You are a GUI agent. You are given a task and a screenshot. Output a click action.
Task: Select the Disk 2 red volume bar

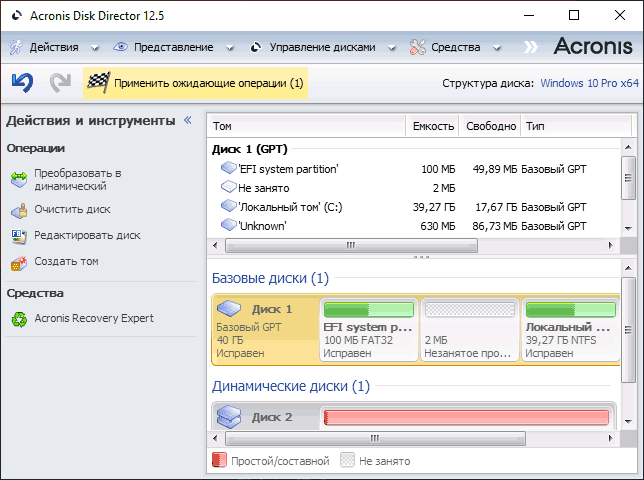tap(467, 417)
